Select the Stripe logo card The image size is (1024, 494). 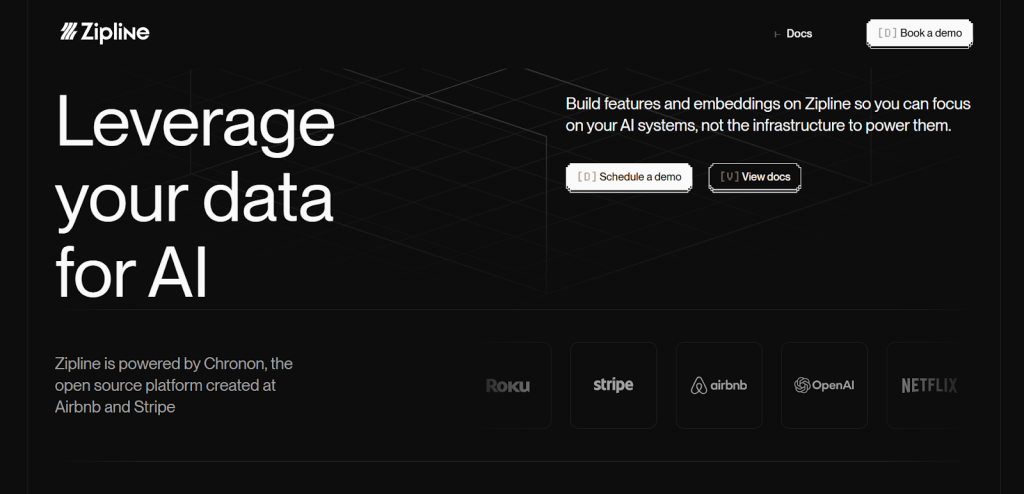tap(613, 386)
